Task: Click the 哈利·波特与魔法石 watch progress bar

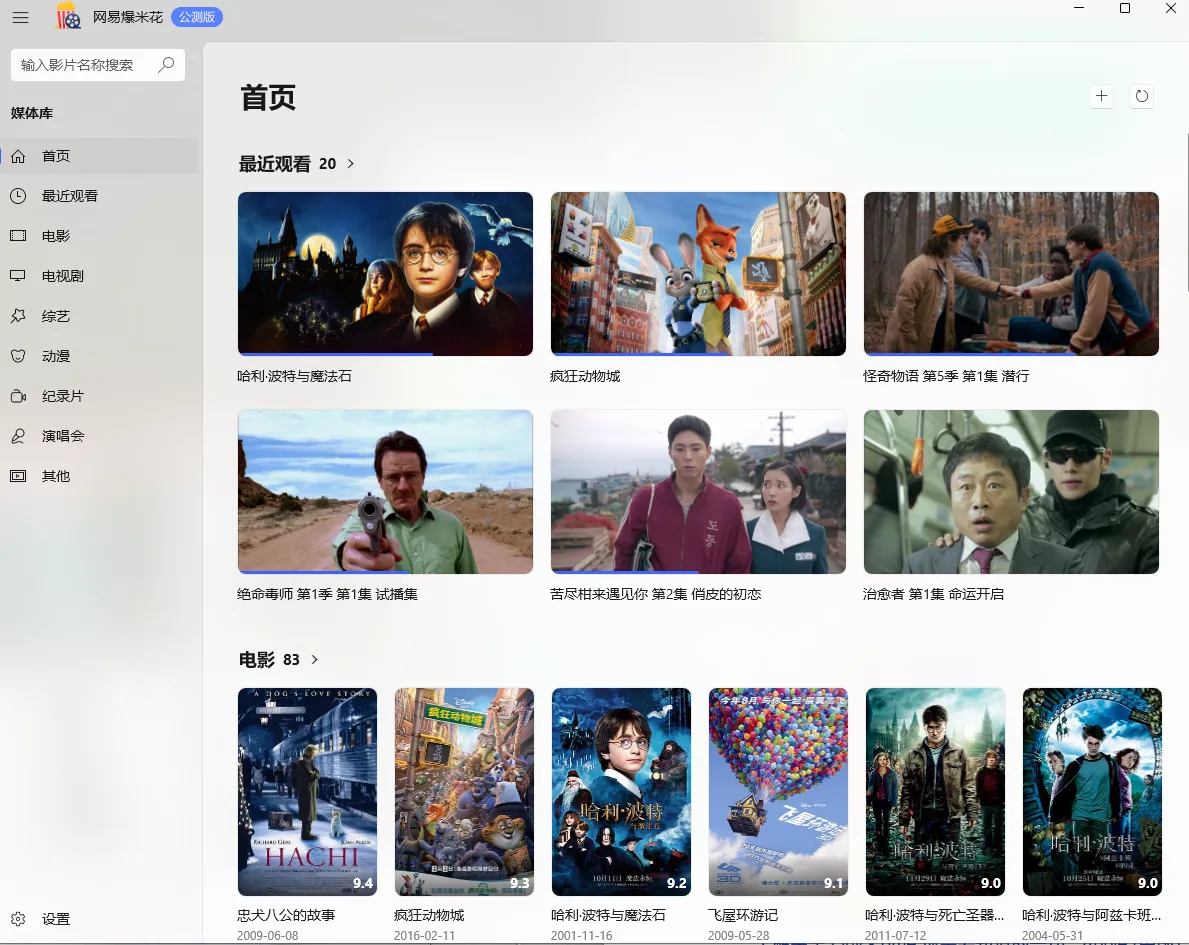Action: coord(335,353)
